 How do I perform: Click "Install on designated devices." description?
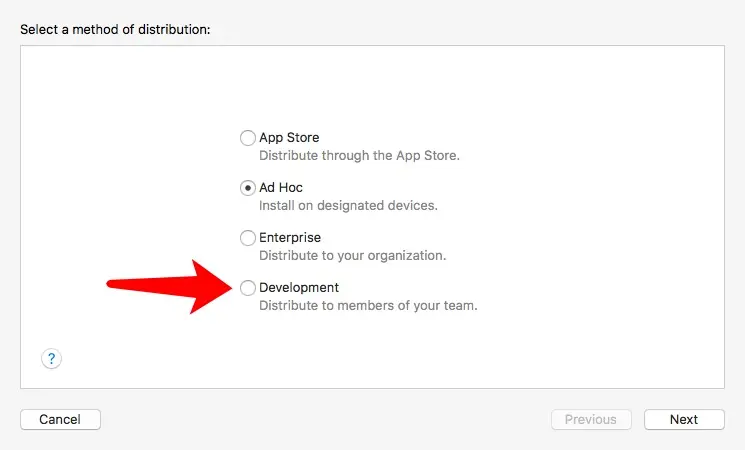point(348,206)
